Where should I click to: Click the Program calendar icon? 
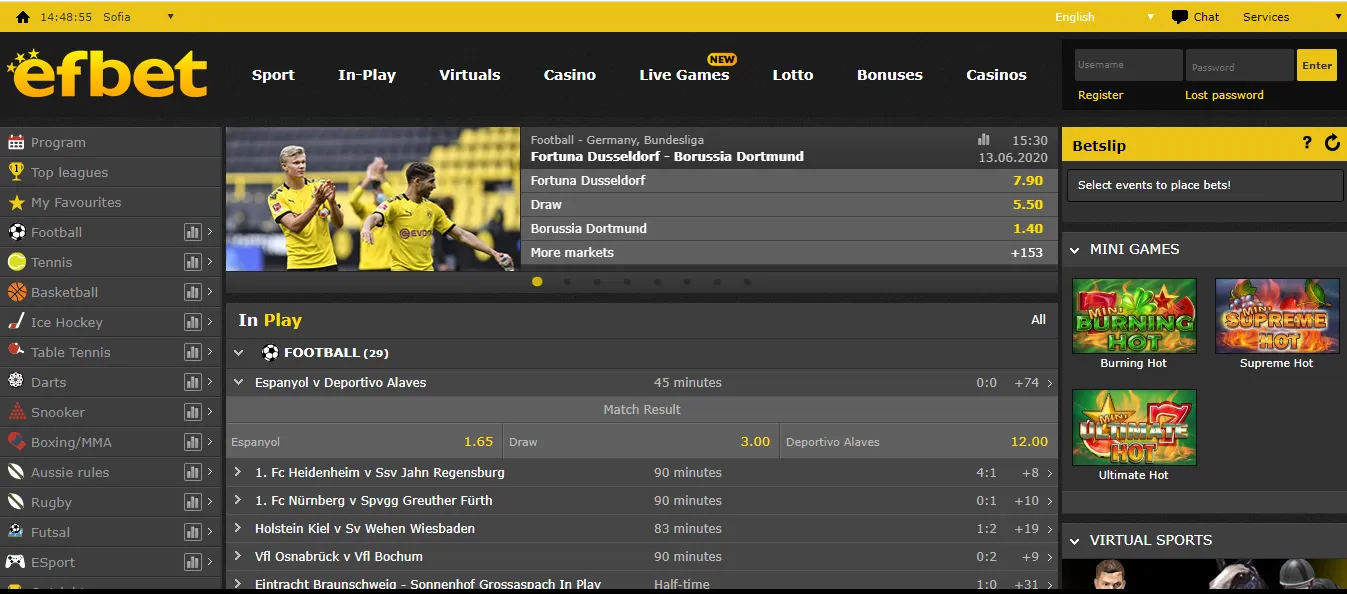pyautogui.click(x=16, y=142)
